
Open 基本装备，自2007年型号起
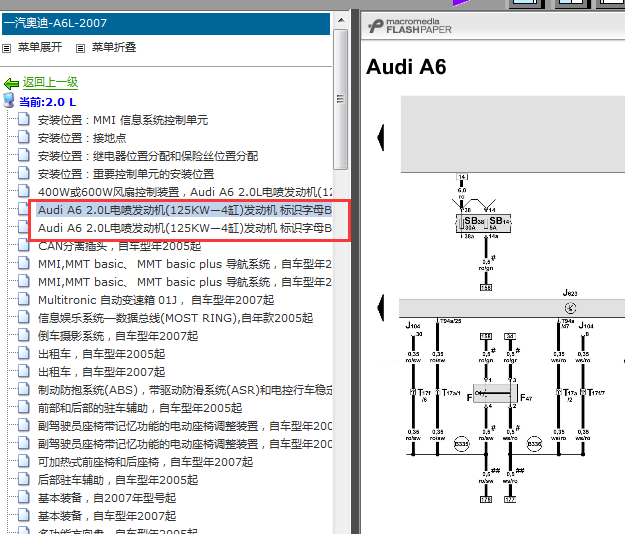tap(107, 498)
